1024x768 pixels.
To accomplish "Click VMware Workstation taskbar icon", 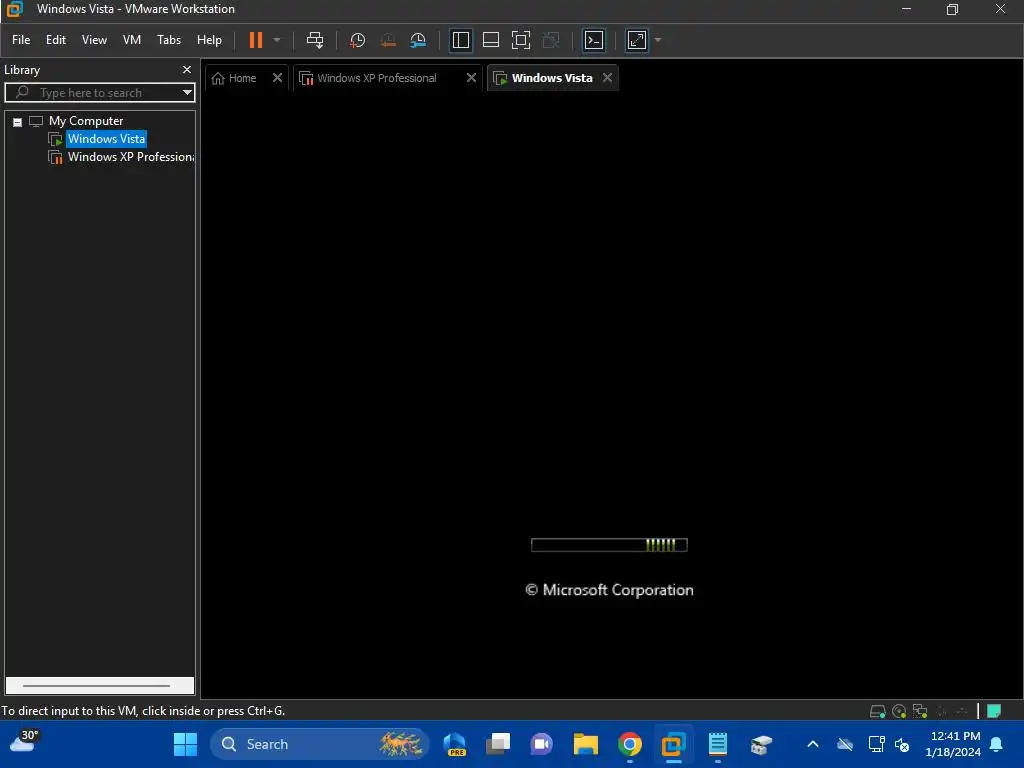I will coord(673,744).
